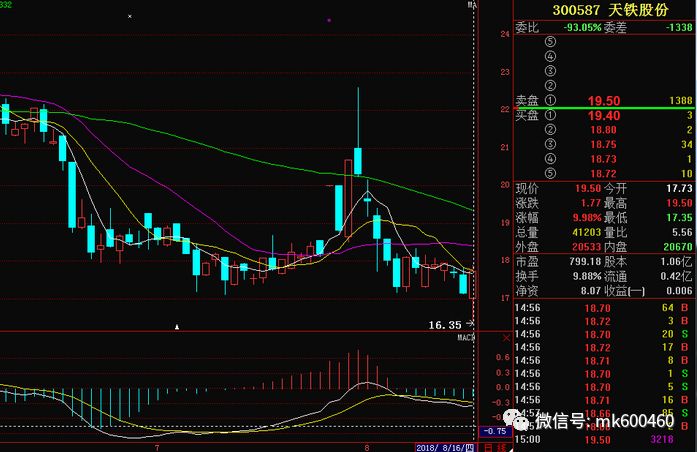The width and height of the screenshot is (697, 452).
Task: Open the 日线 period selector
Action: coord(490,447)
